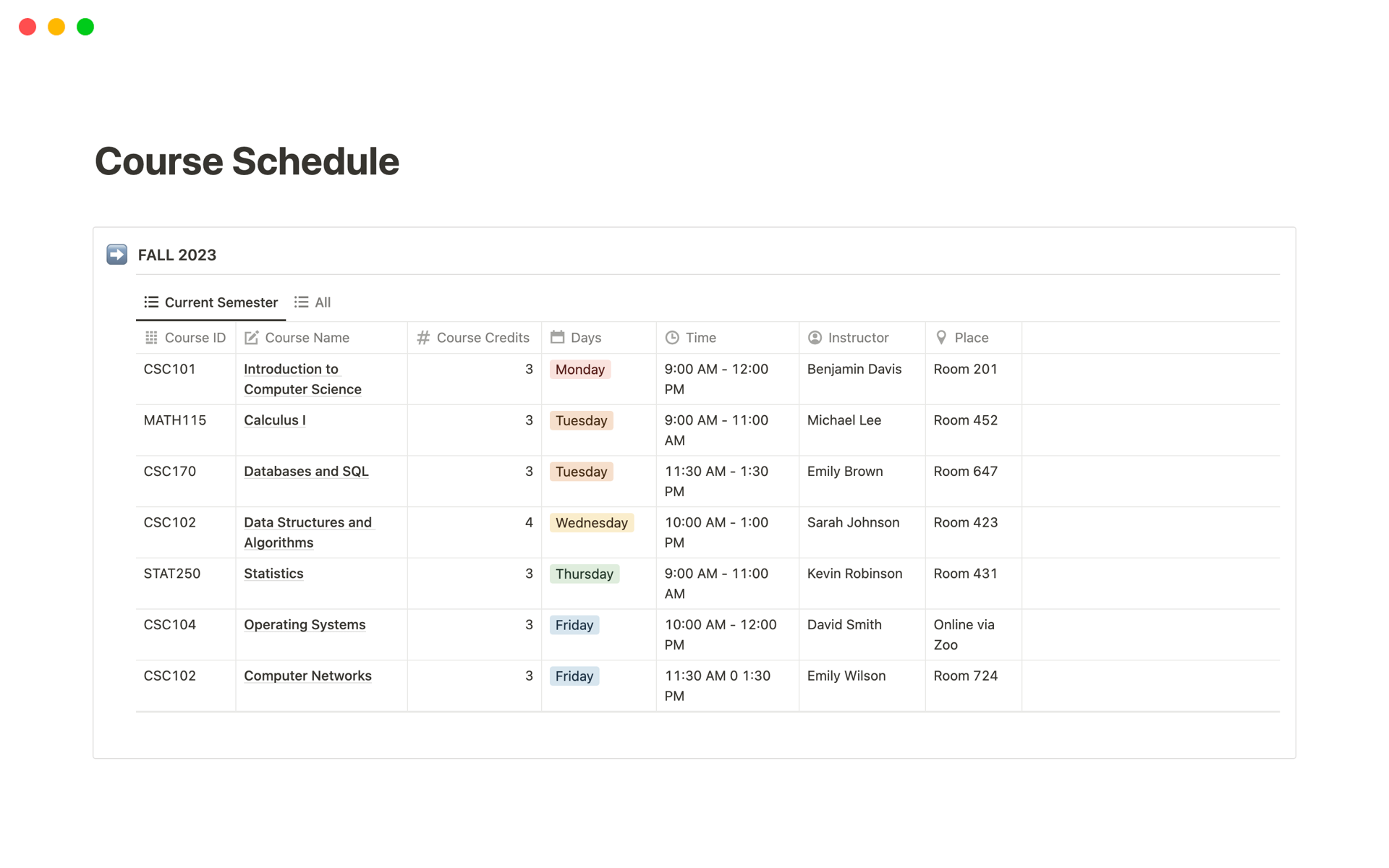Open the Operating Systems course page
This screenshot has width=1389, height=868.
[305, 625]
